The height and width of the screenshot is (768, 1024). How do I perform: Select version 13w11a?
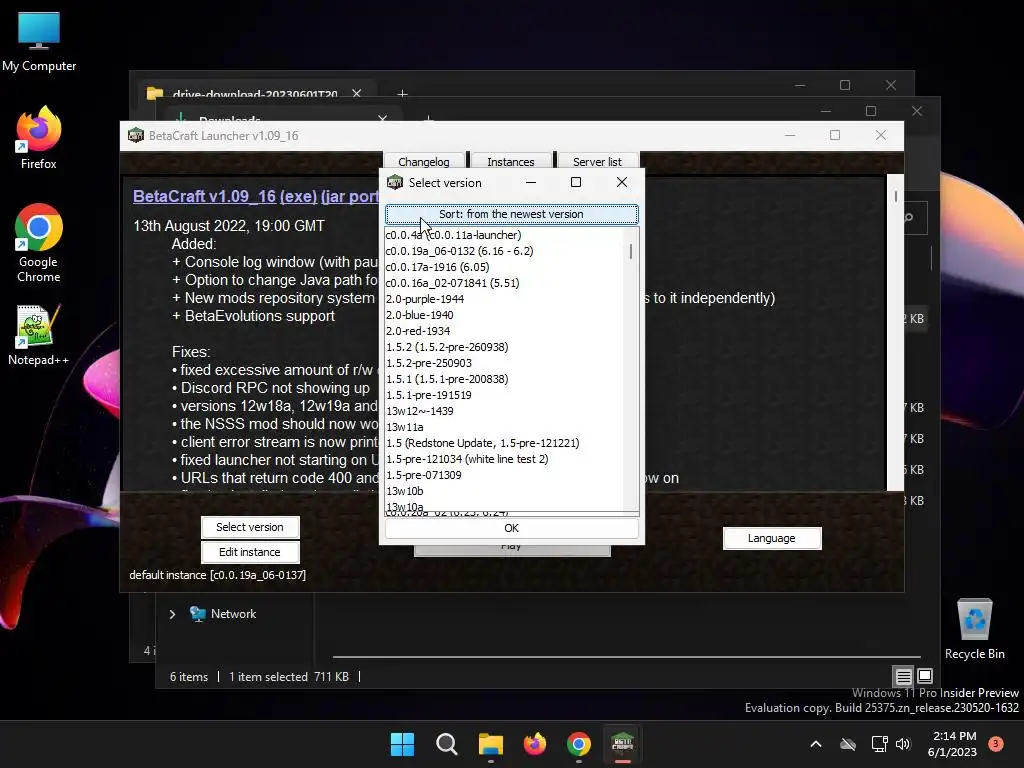(x=504, y=427)
